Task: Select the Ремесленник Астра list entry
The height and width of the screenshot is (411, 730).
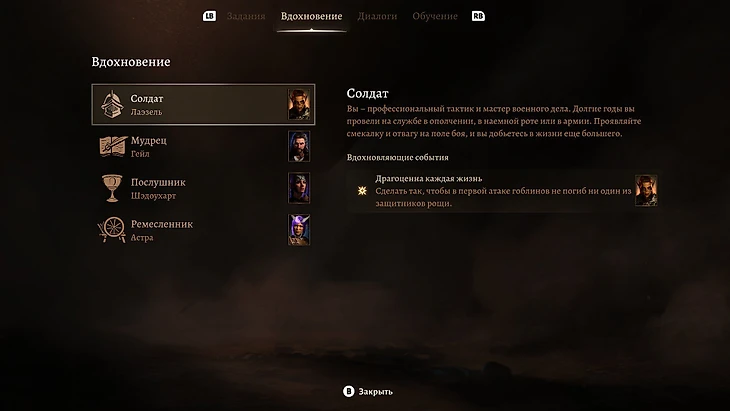Action: point(203,230)
